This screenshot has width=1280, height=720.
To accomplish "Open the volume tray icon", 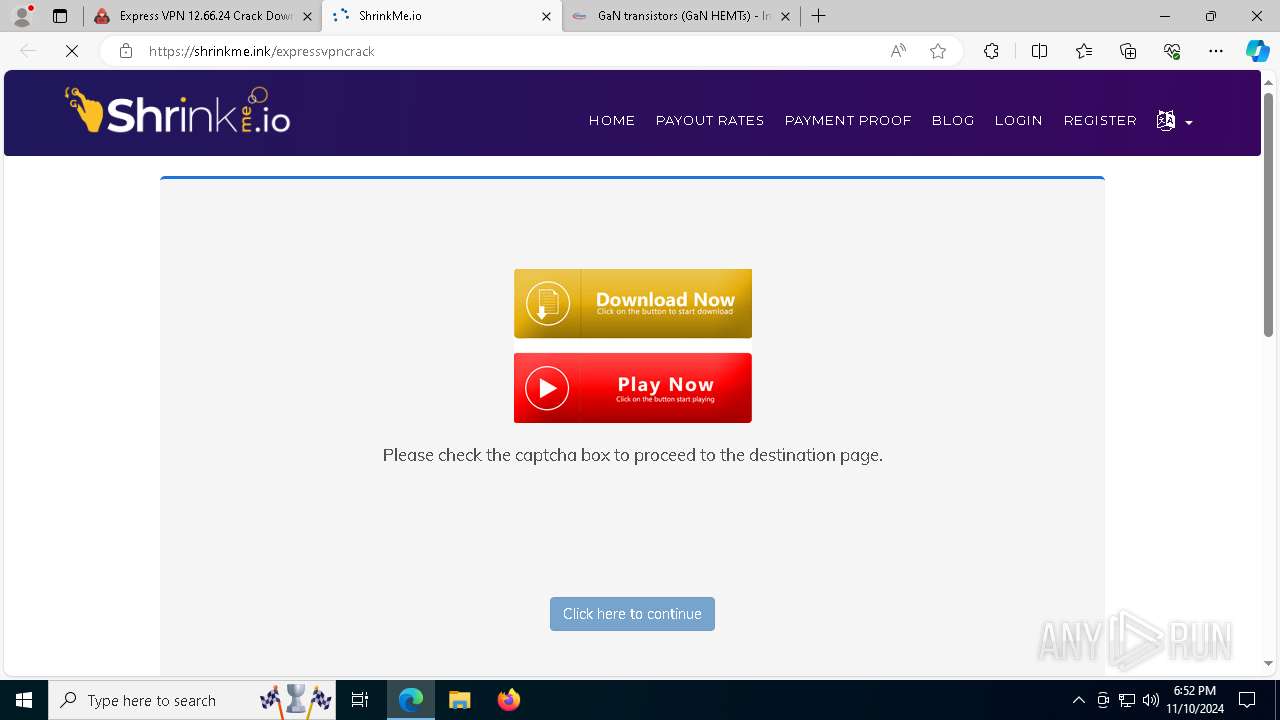I will (x=1151, y=700).
